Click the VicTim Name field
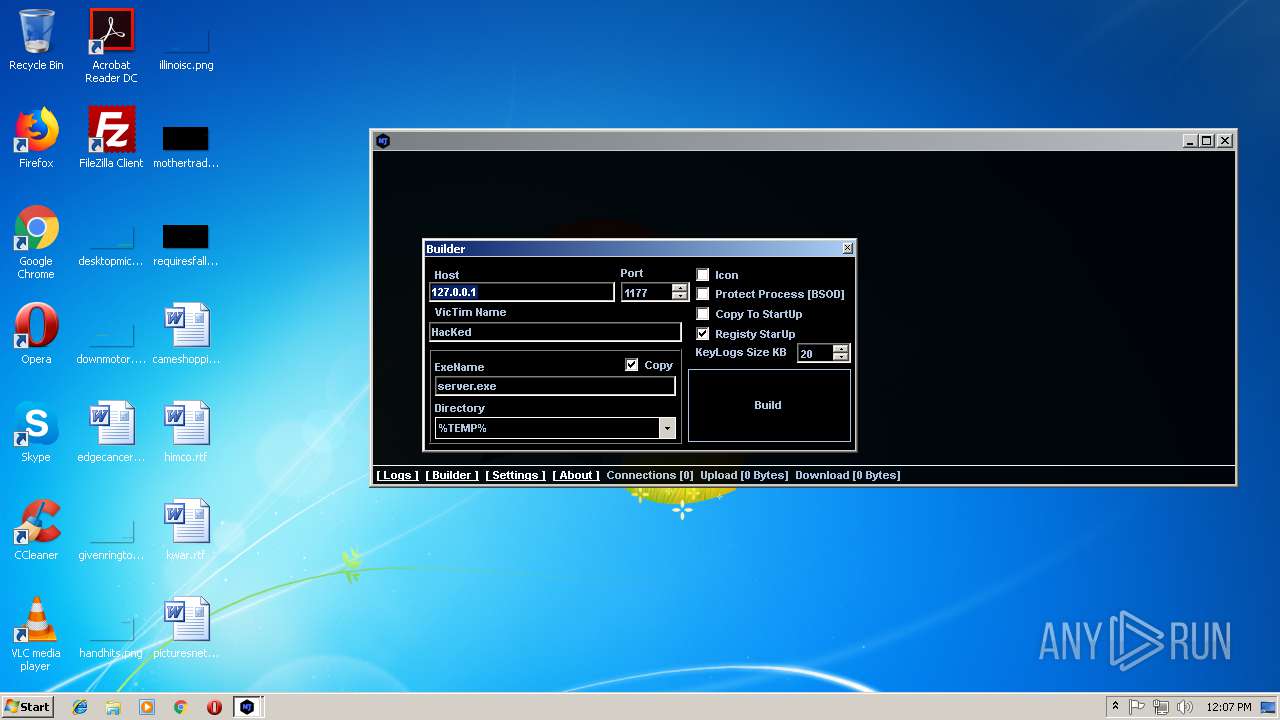This screenshot has width=1280, height=720. 555,332
